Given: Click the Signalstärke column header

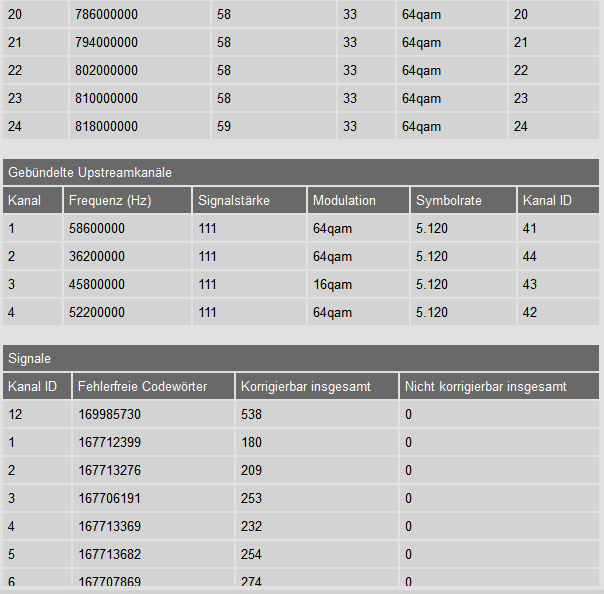Looking at the screenshot, I should point(234,200).
